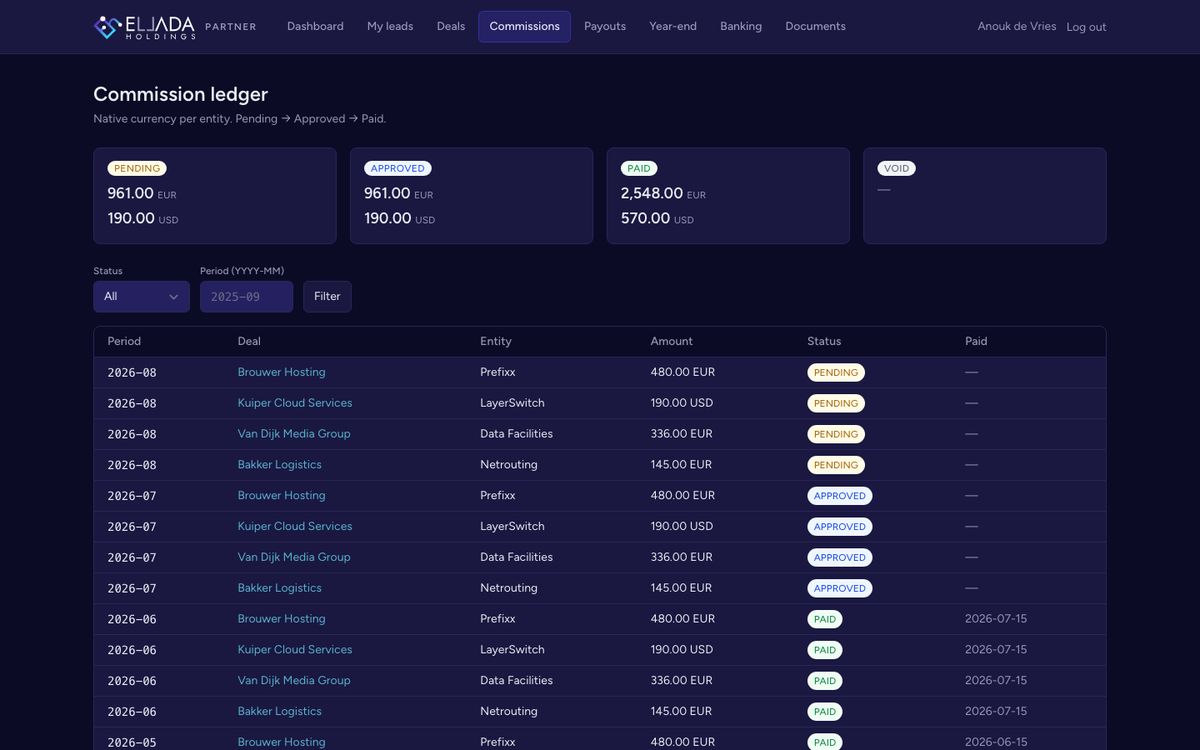
Task: Apply the Filter button
Action: 327,297
